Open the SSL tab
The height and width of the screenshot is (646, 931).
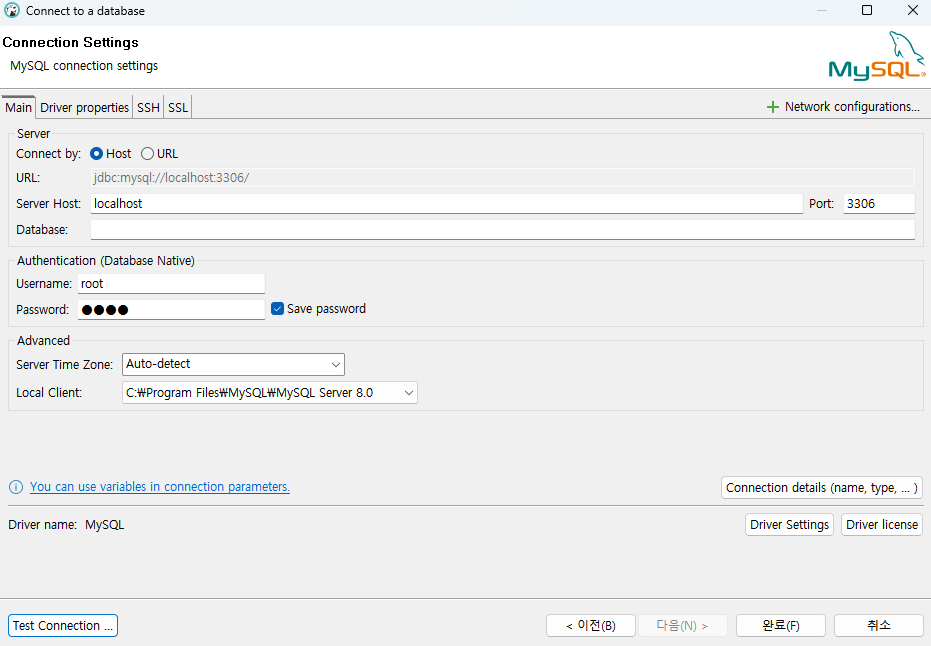(178, 107)
